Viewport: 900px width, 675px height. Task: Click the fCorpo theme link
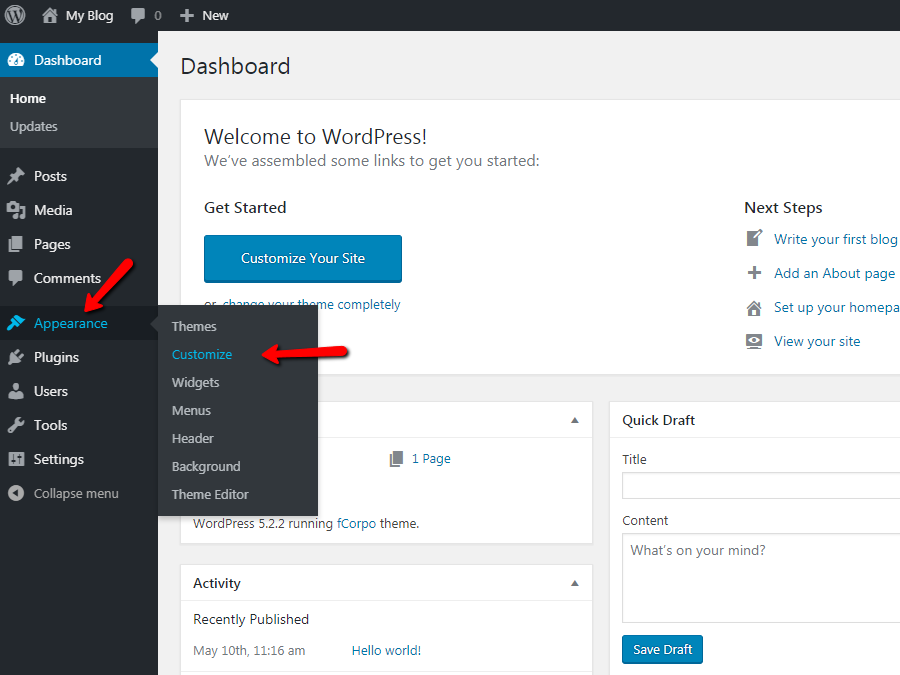pyautogui.click(x=356, y=523)
